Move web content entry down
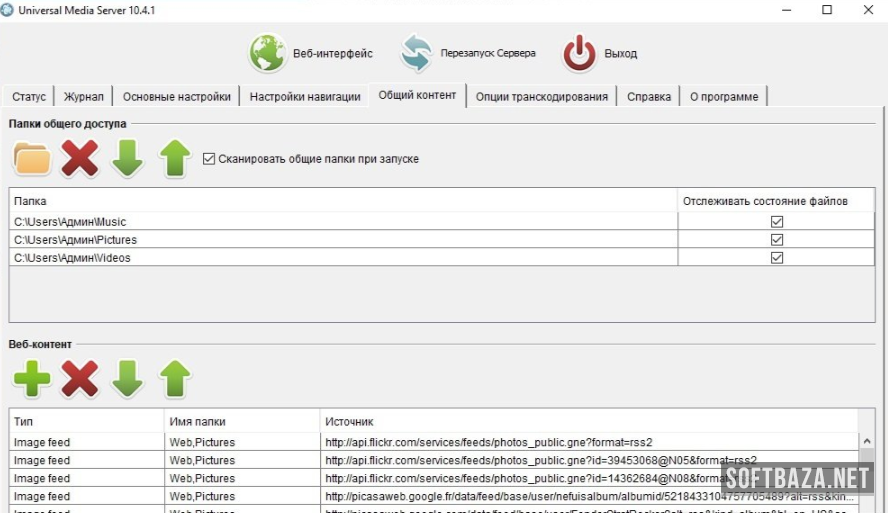Image resolution: width=888 pixels, height=513 pixels. [127, 379]
